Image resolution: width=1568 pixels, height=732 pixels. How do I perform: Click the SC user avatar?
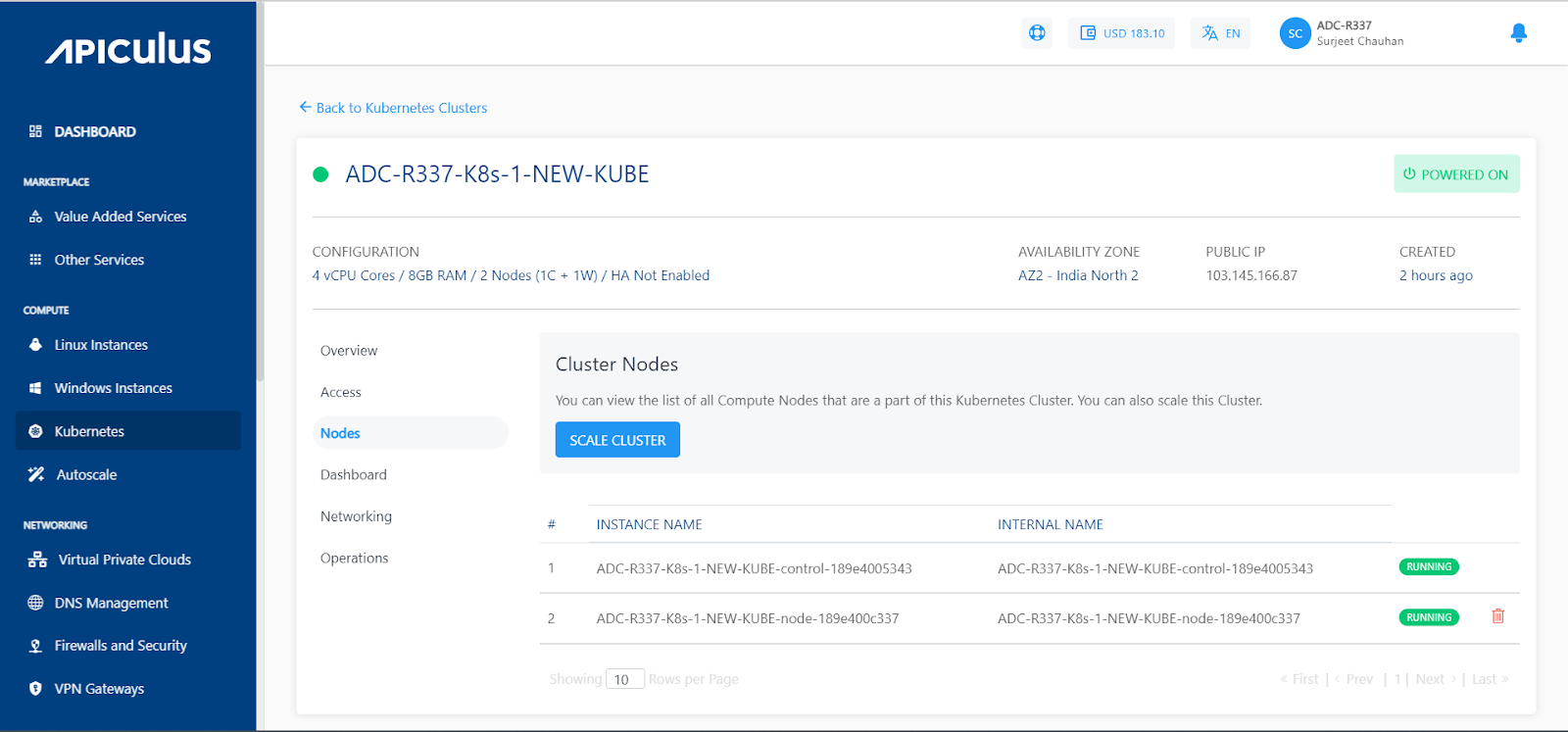1295,33
